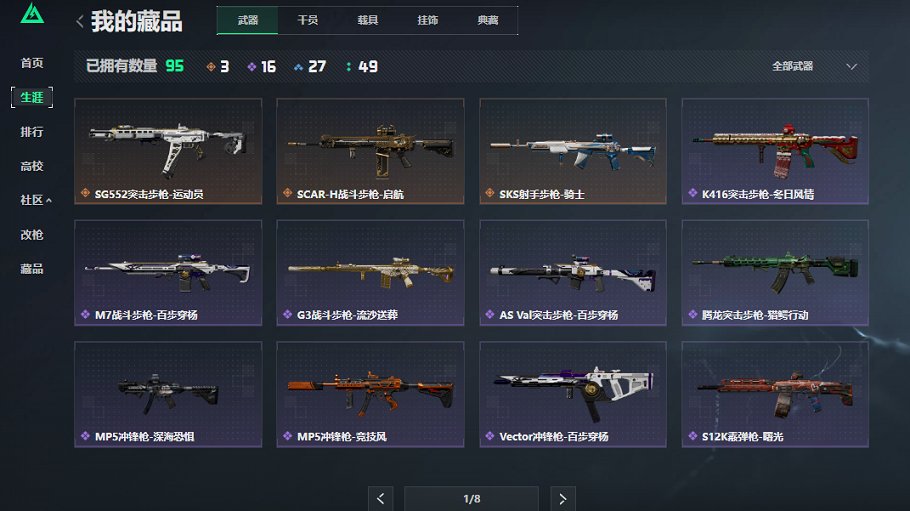Switch to the 干员 tab
The image size is (910, 511).
point(308,20)
